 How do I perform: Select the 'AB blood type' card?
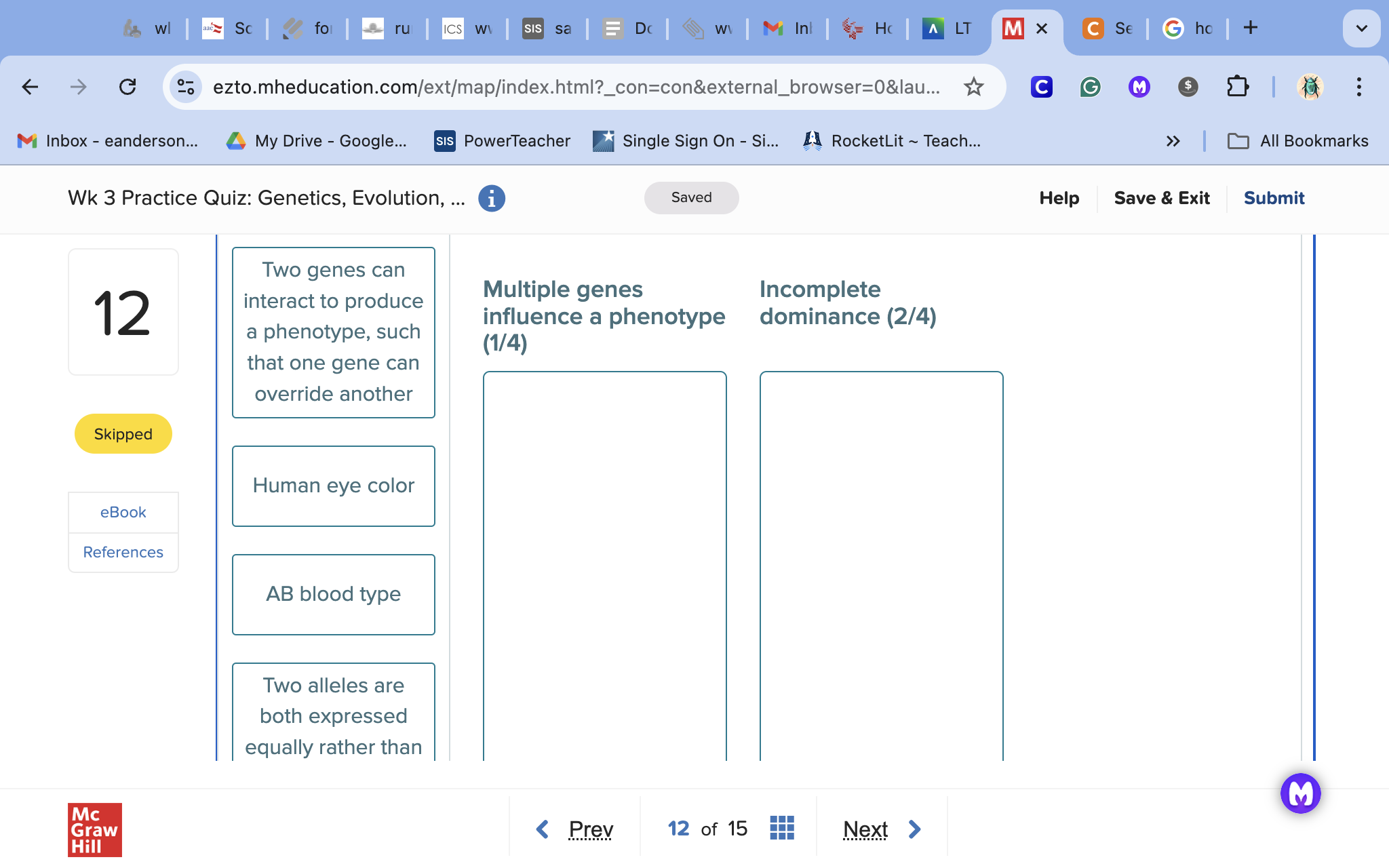coord(333,594)
